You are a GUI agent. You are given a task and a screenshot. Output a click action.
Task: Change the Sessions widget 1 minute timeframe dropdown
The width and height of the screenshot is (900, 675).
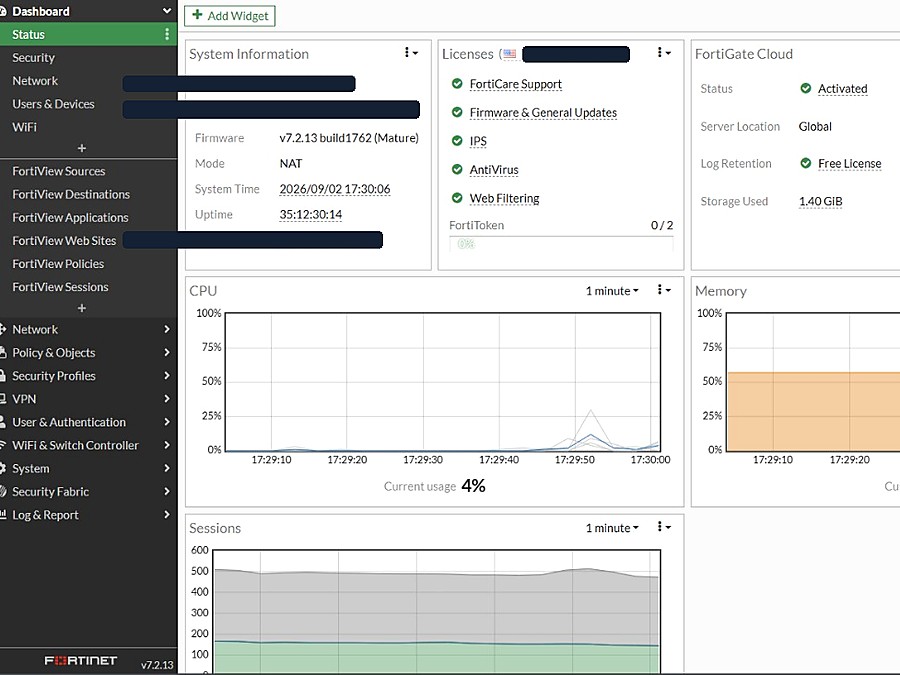click(612, 528)
